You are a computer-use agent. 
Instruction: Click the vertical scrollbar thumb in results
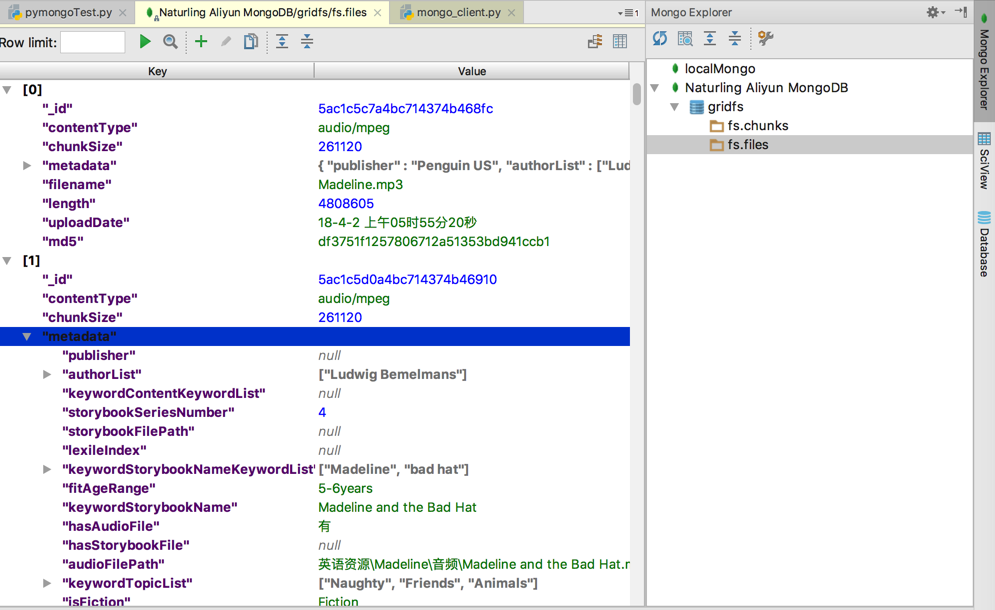636,94
